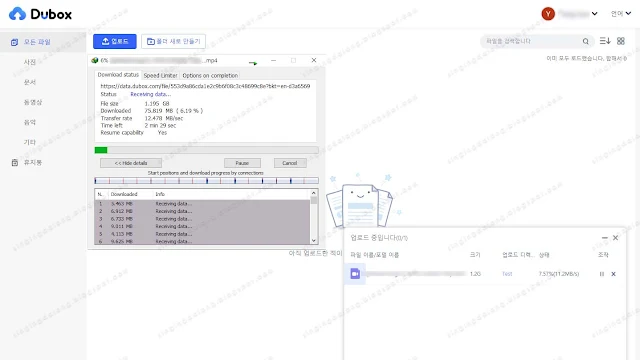Switch to the Speed Limiter tab
The width and height of the screenshot is (640, 360).
tap(160, 76)
